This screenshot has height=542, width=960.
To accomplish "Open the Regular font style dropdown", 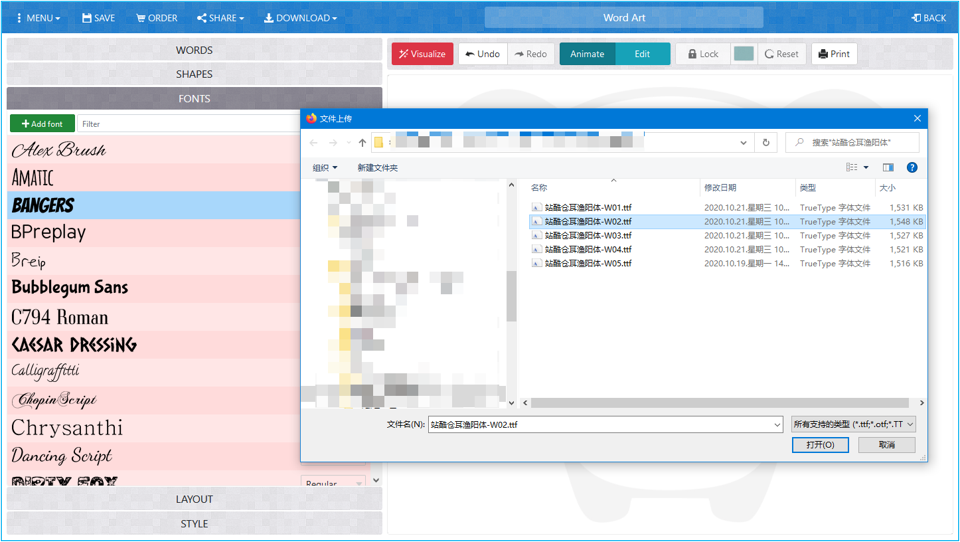I will point(333,482).
